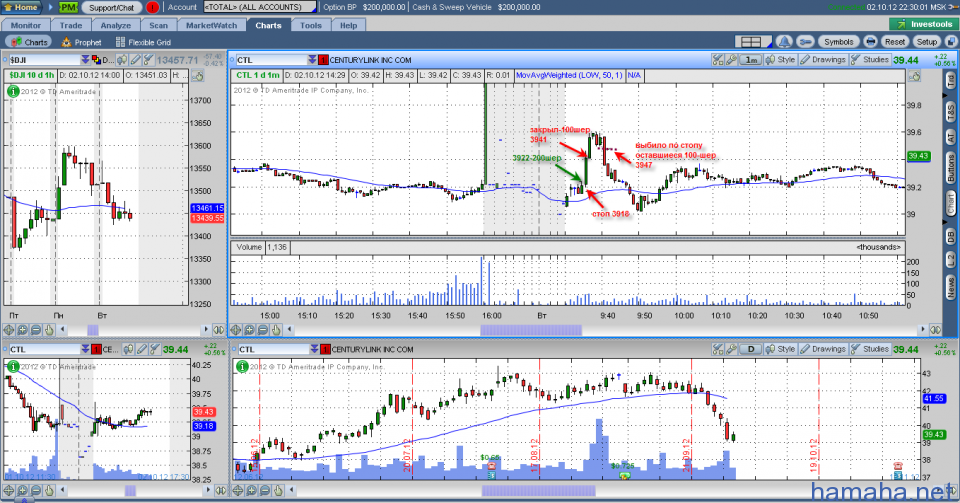This screenshot has height=503, width=960.
Task: Switch to the Tools tab
Action: [310, 25]
